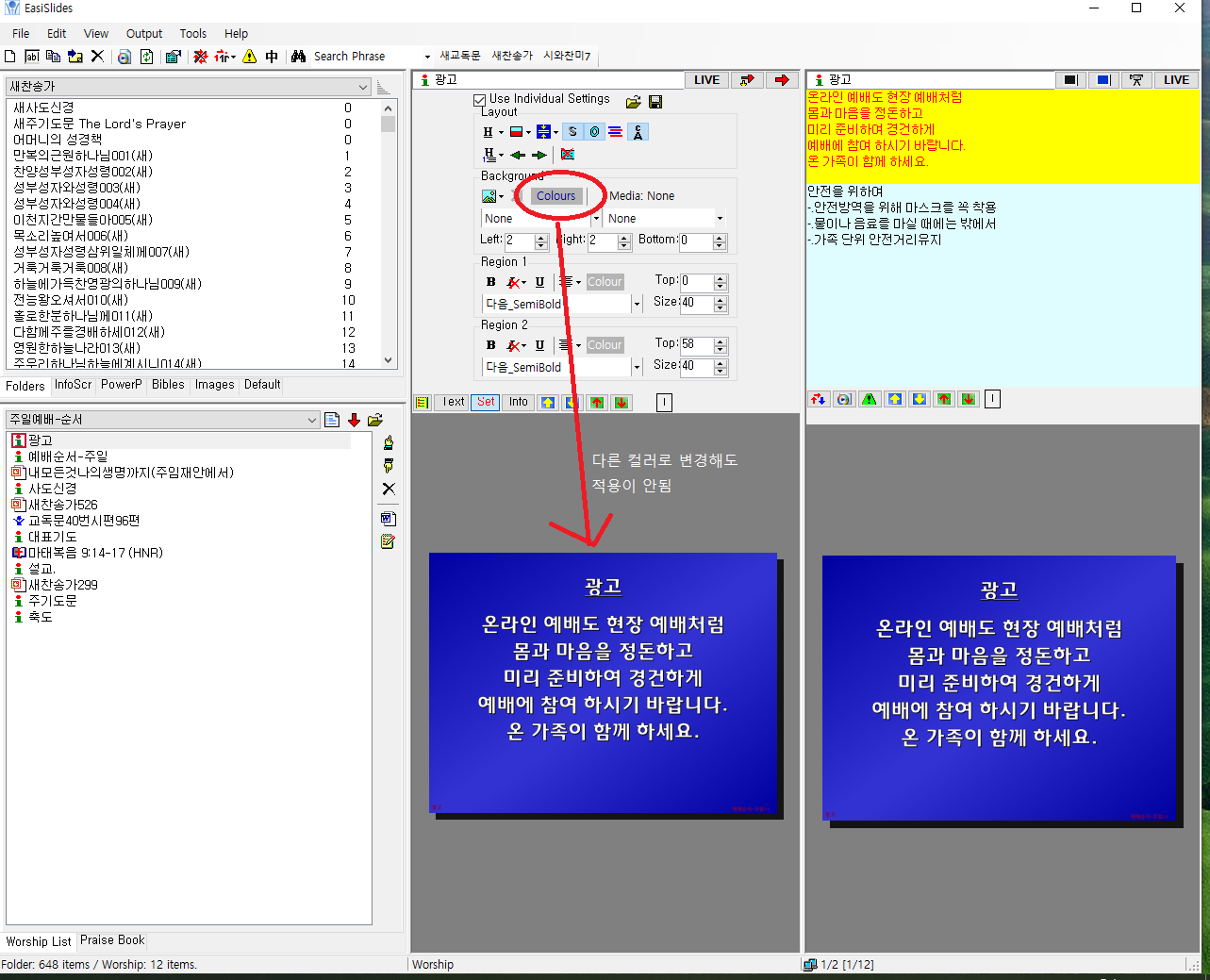This screenshot has height=980, width=1210.
Task: Click red right arrow button in preview header
Action: coord(782,80)
